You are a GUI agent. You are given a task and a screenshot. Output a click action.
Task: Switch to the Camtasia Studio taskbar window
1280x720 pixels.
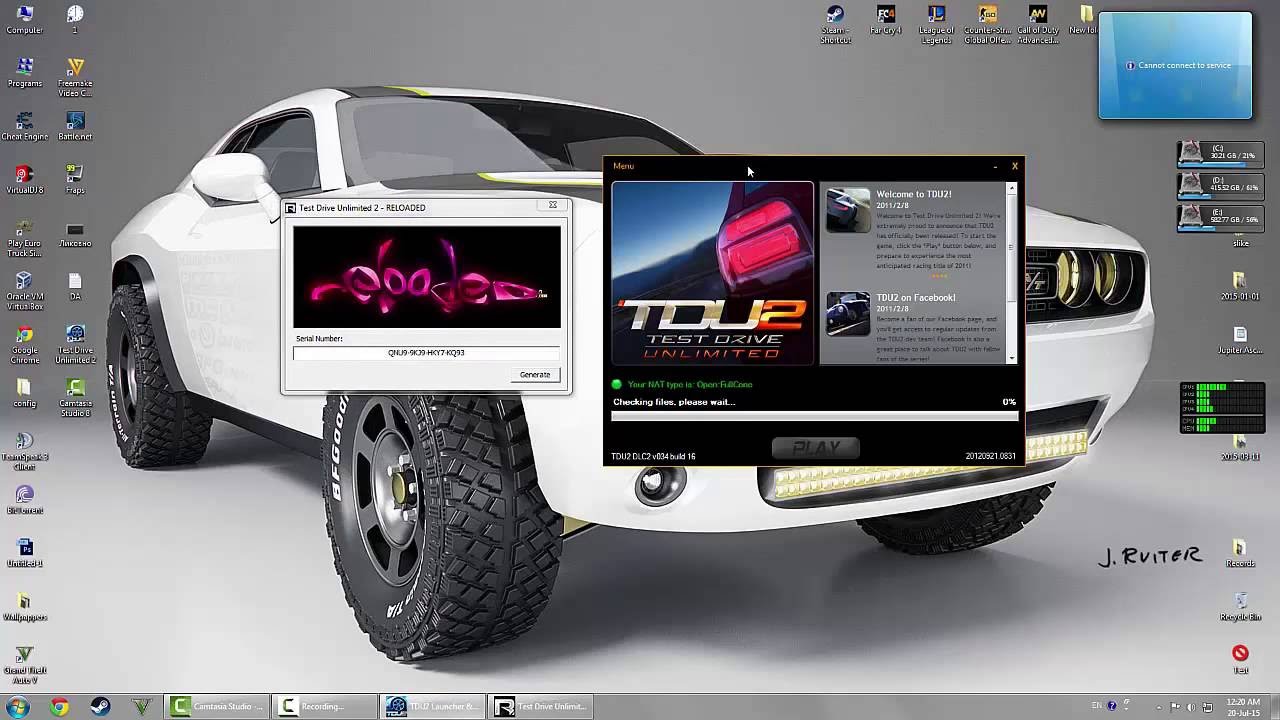(x=217, y=707)
